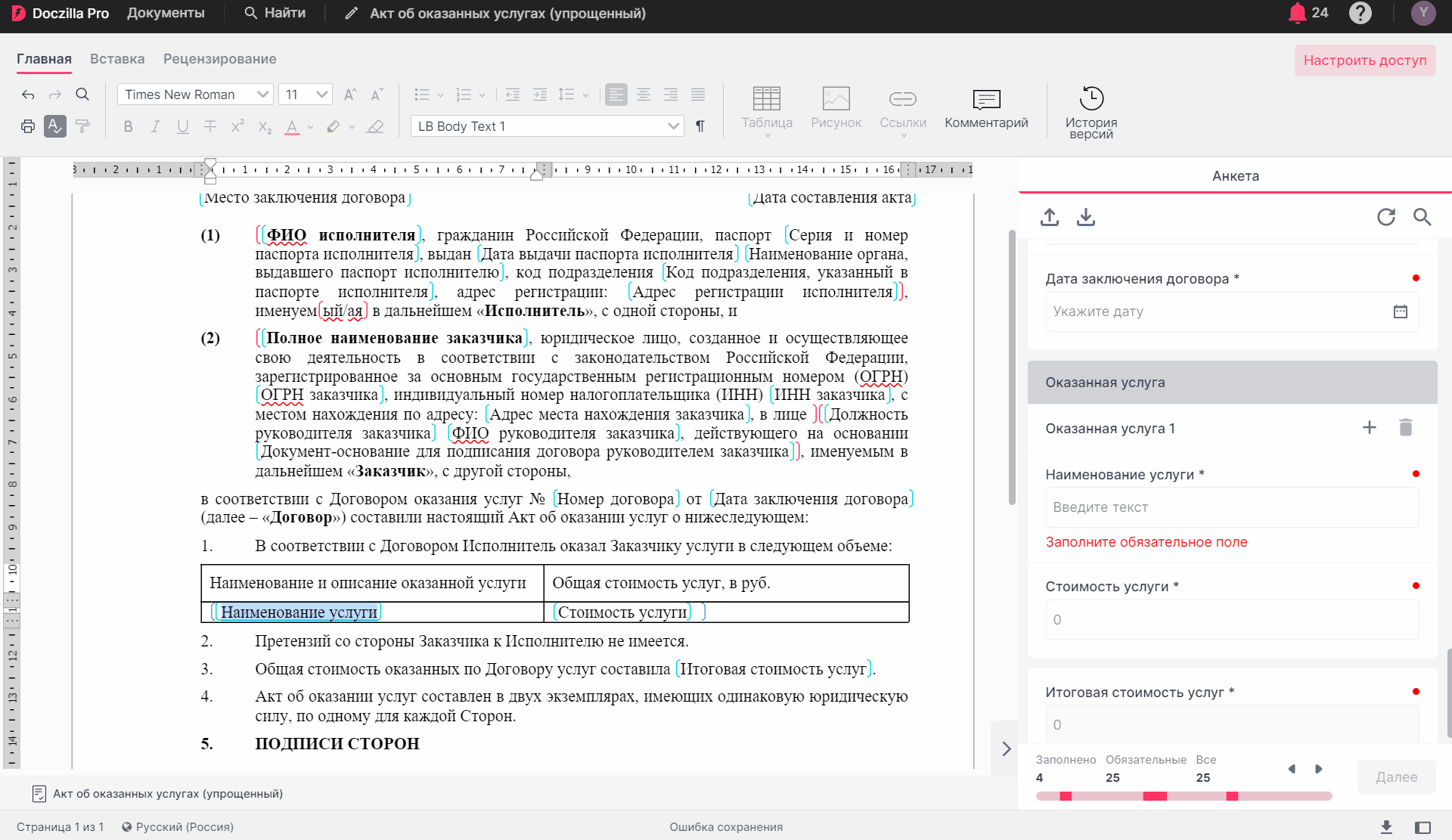Click the line spacing icon

(566, 95)
